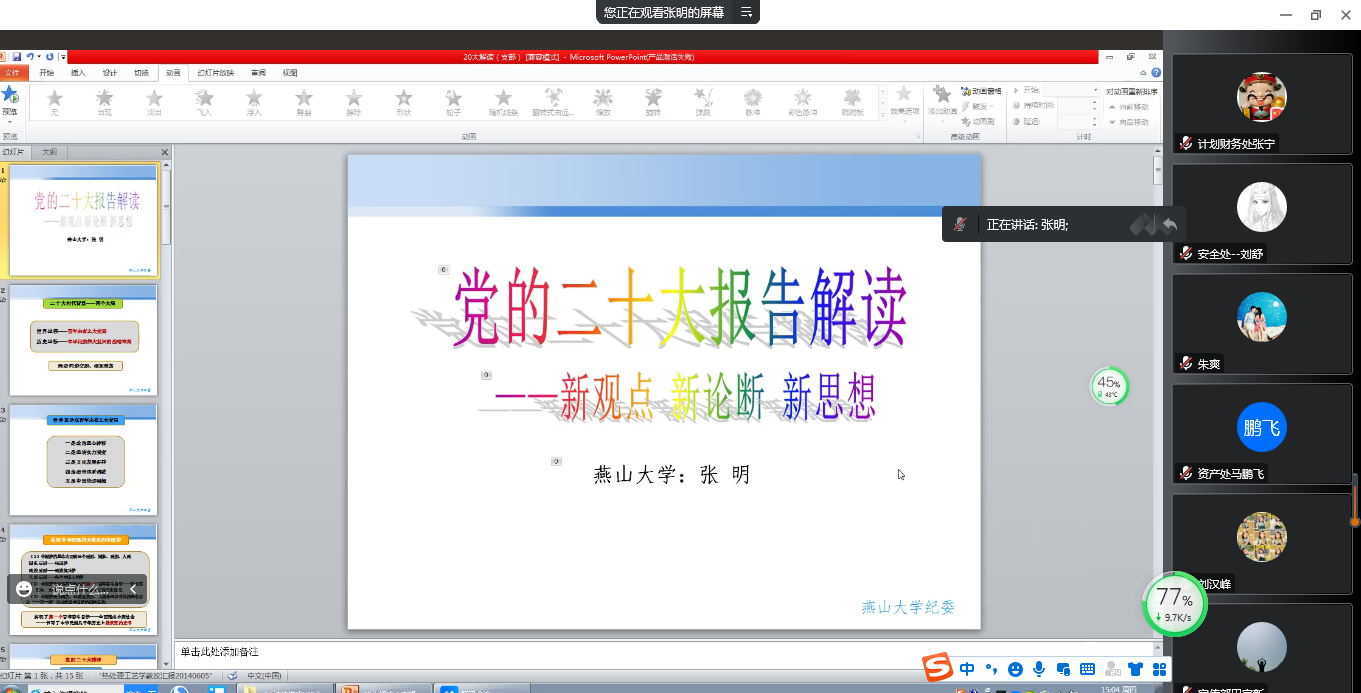Click the PowerPoint help question mark icon
1361x693 pixels.
point(1156,73)
